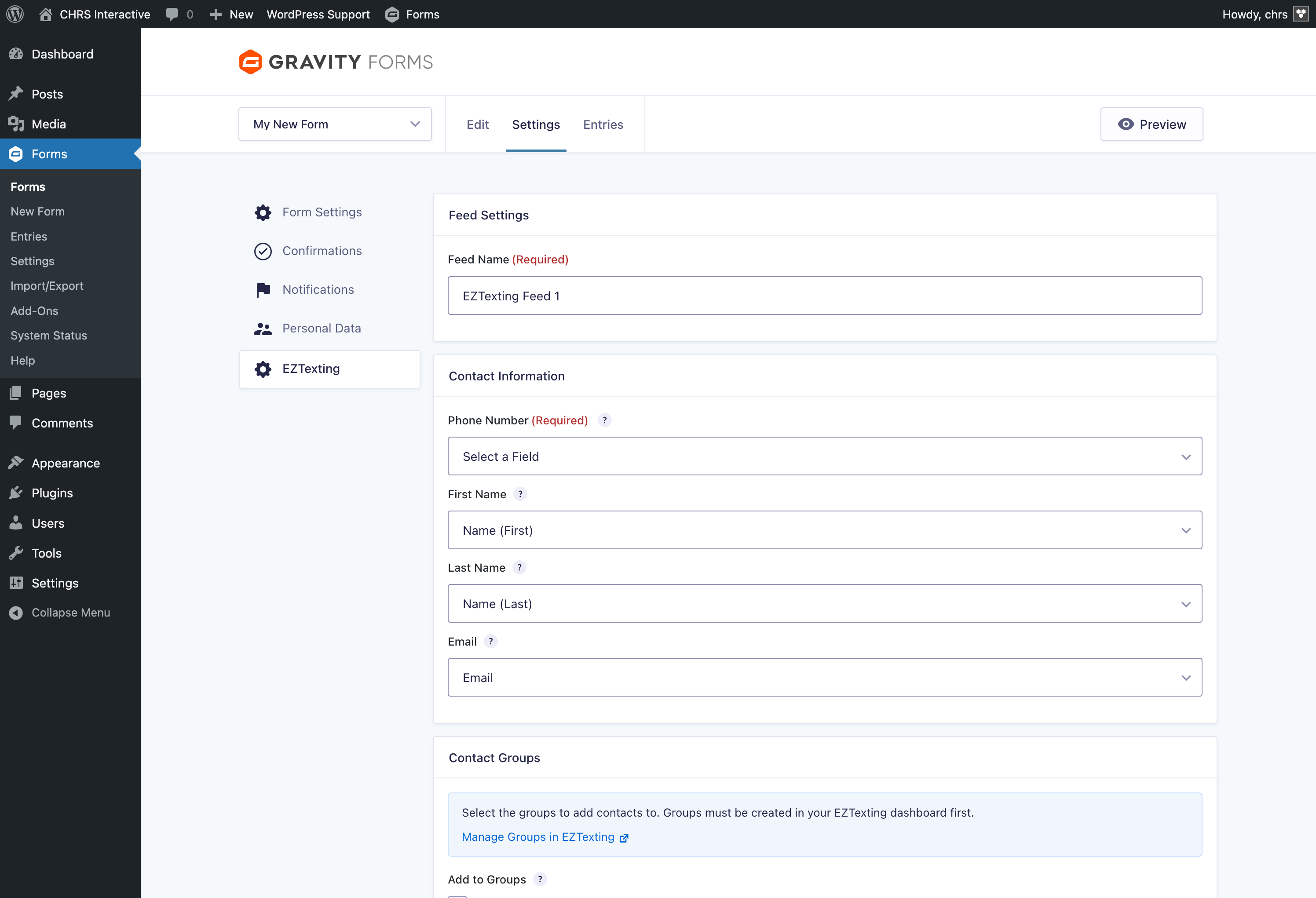
Task: Click the First Name help question icon
Action: (x=520, y=494)
